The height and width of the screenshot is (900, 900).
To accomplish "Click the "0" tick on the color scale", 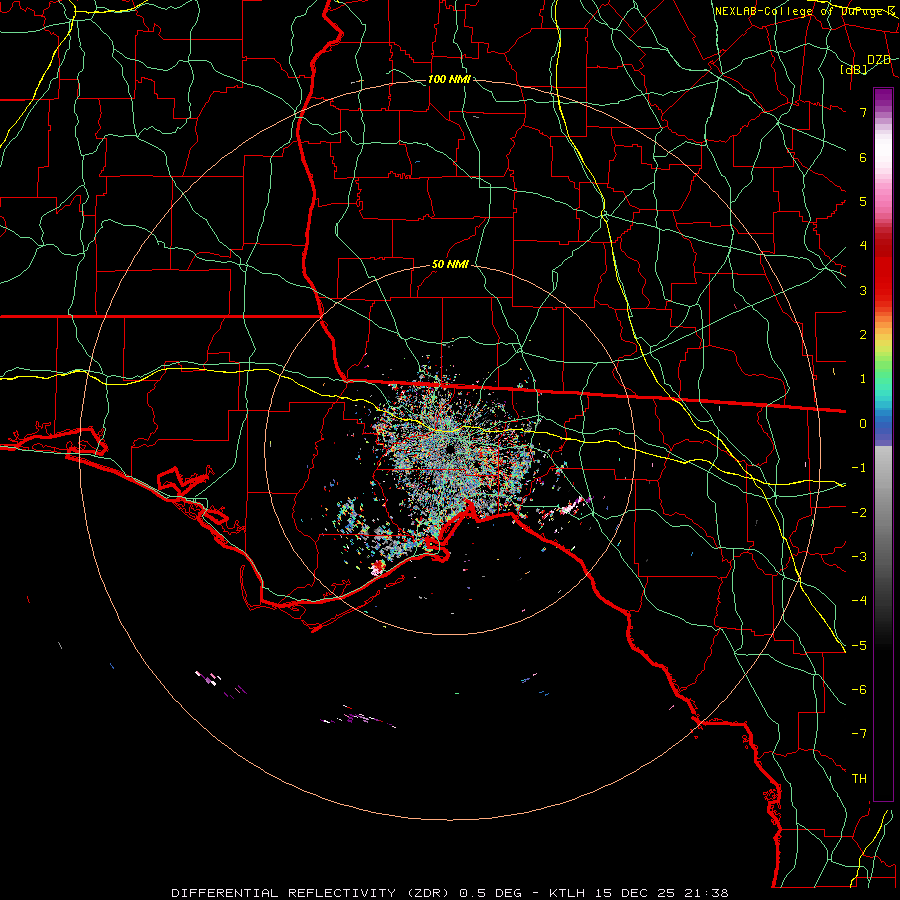I will point(863,424).
